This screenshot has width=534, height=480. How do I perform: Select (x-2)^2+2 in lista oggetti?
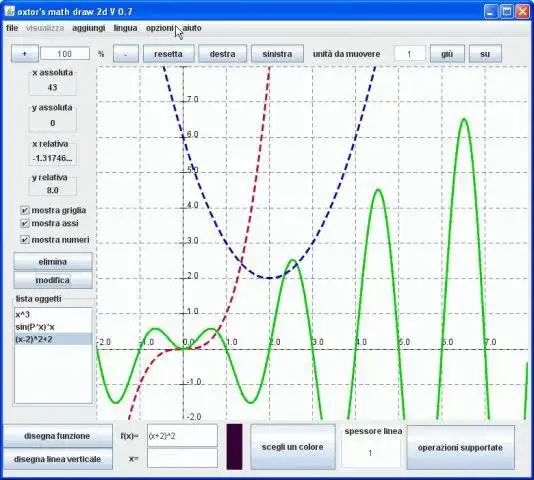(53, 339)
